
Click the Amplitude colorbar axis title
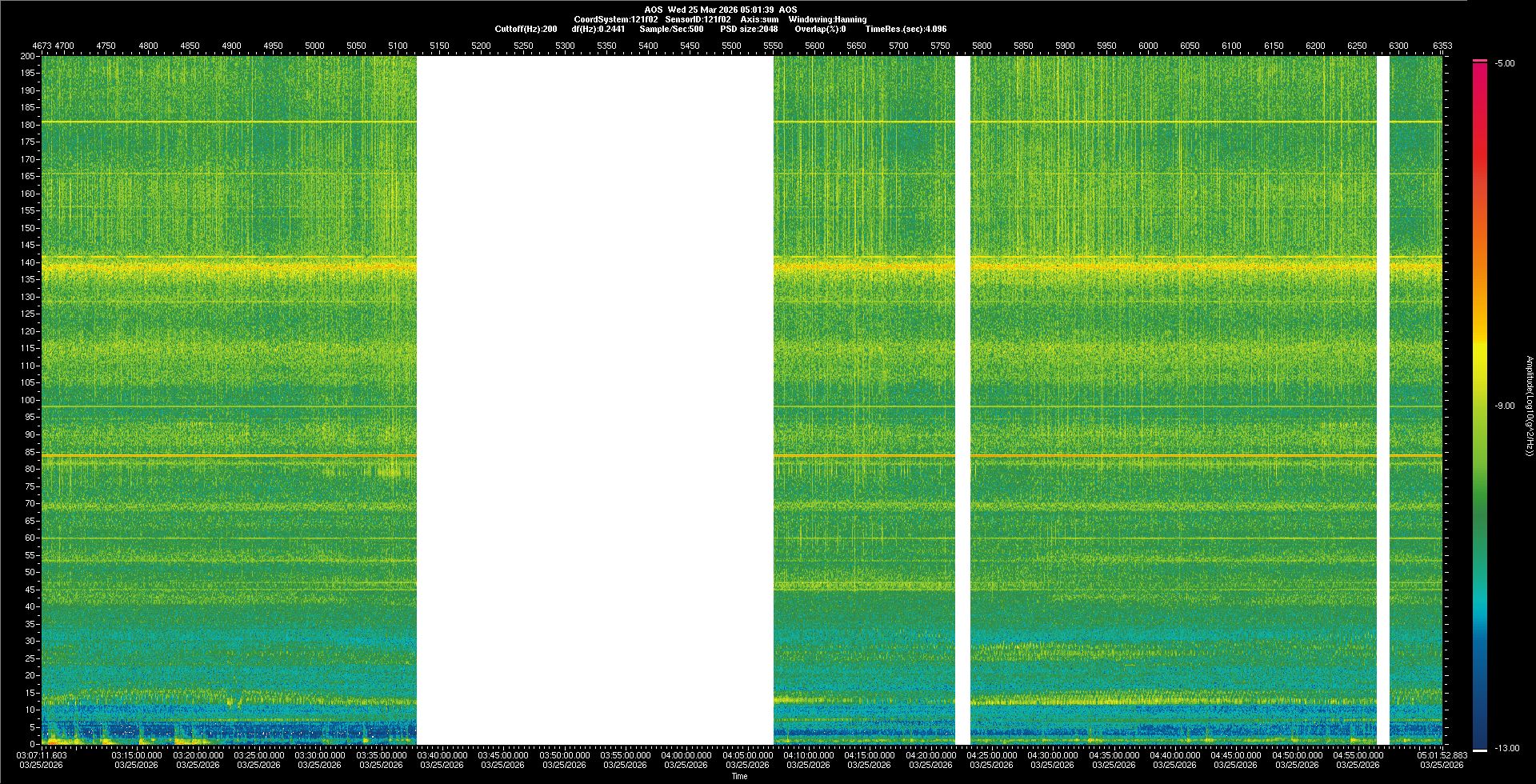pyautogui.click(x=1529, y=406)
